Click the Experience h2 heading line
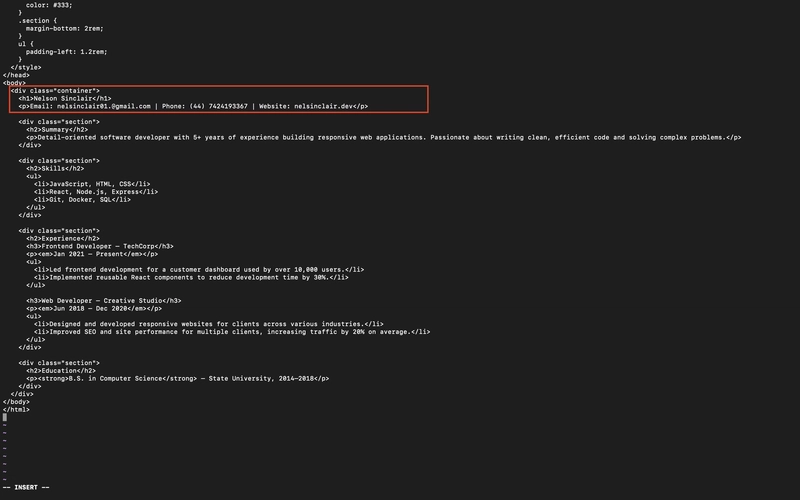 pyautogui.click(x=63, y=238)
